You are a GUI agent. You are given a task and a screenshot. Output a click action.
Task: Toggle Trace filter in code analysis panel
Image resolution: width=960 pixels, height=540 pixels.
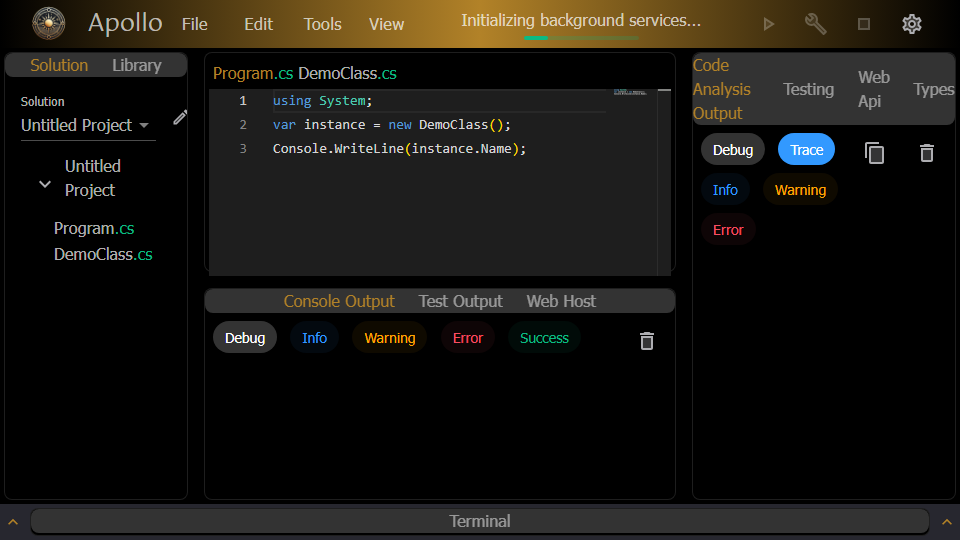click(806, 150)
